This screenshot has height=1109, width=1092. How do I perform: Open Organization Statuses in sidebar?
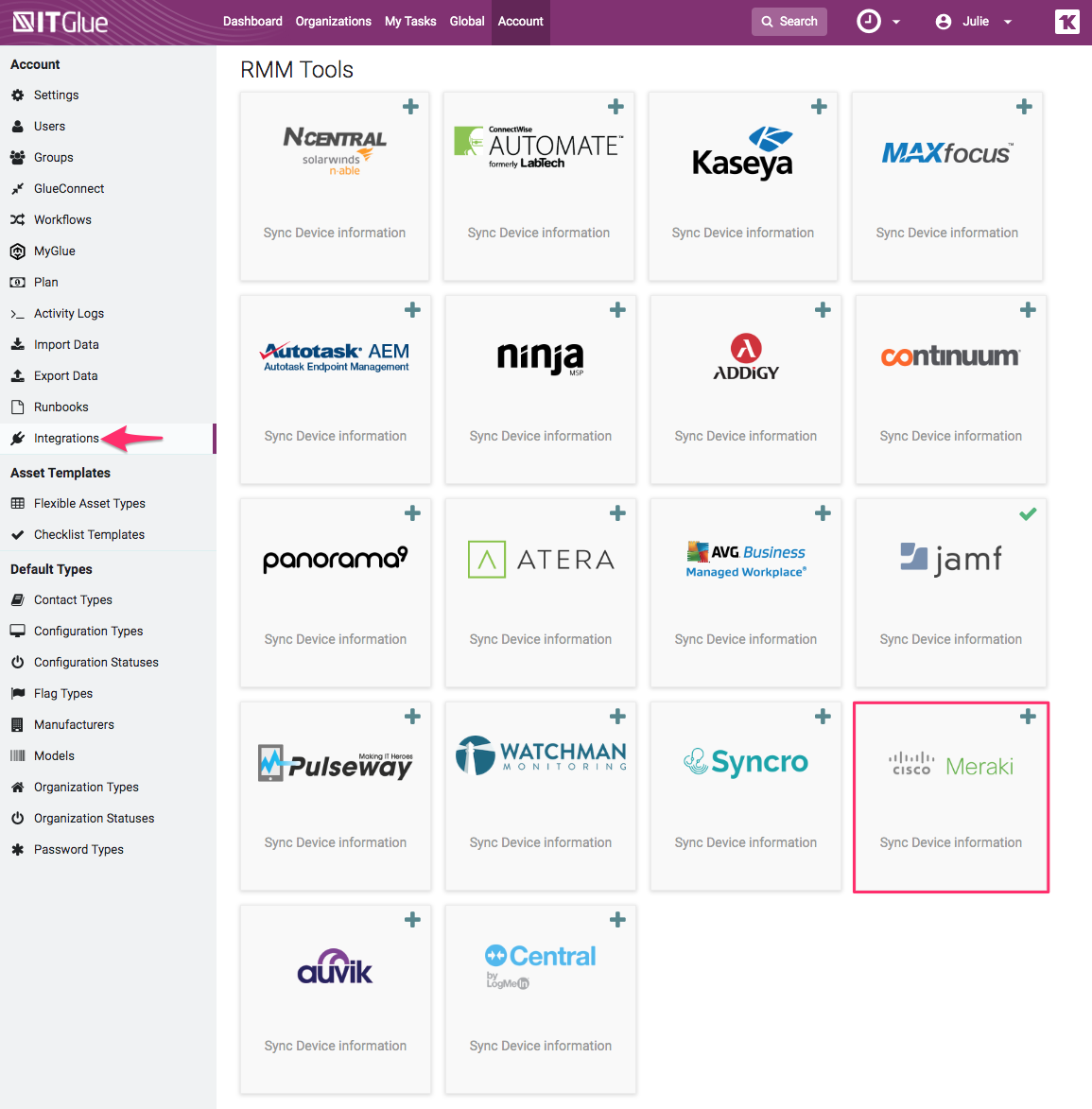[94, 817]
